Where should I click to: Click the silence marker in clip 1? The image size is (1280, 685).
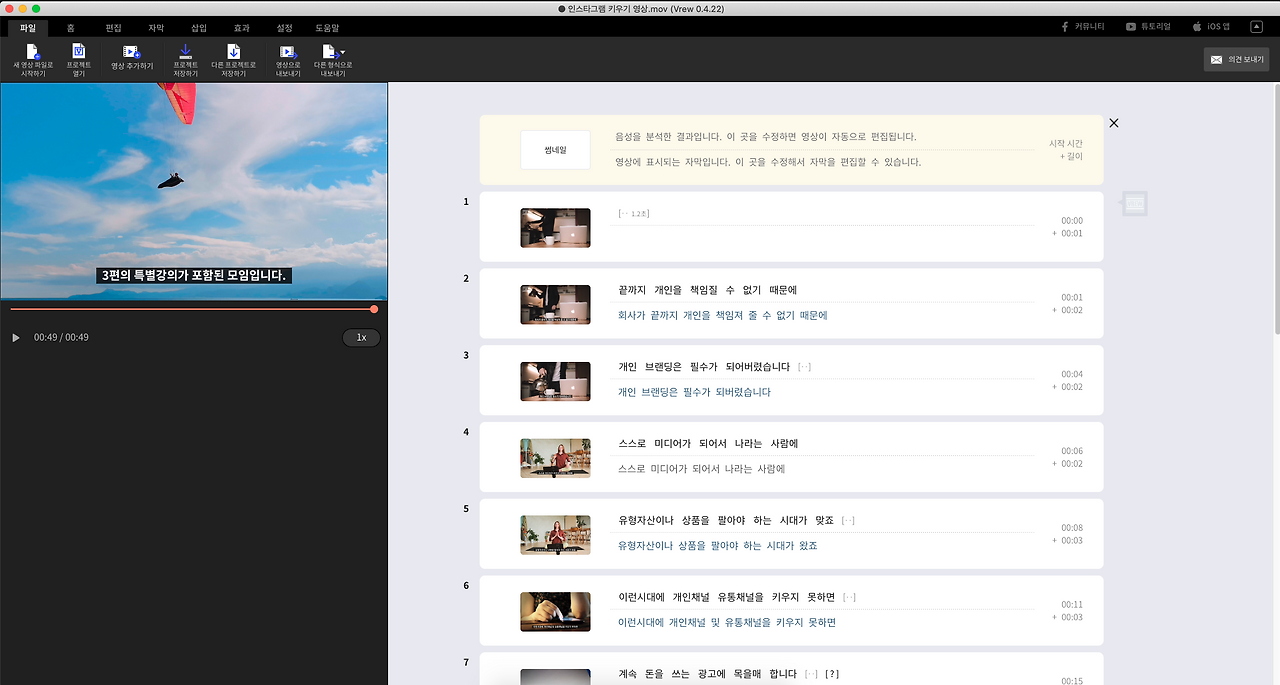pyautogui.click(x=634, y=213)
